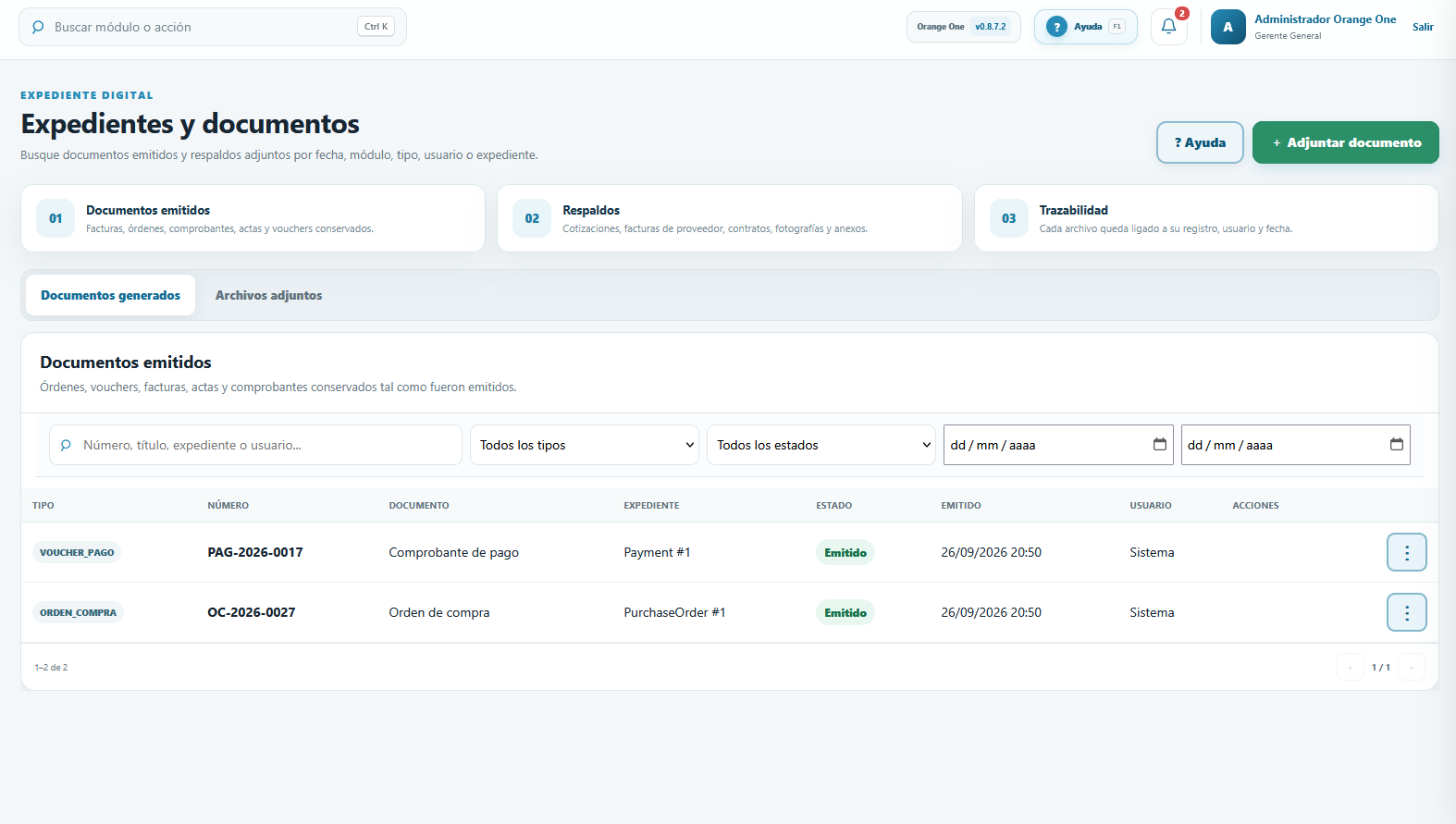Open the page's ? Ayuda button
The width and height of the screenshot is (1456, 824).
1200,142
